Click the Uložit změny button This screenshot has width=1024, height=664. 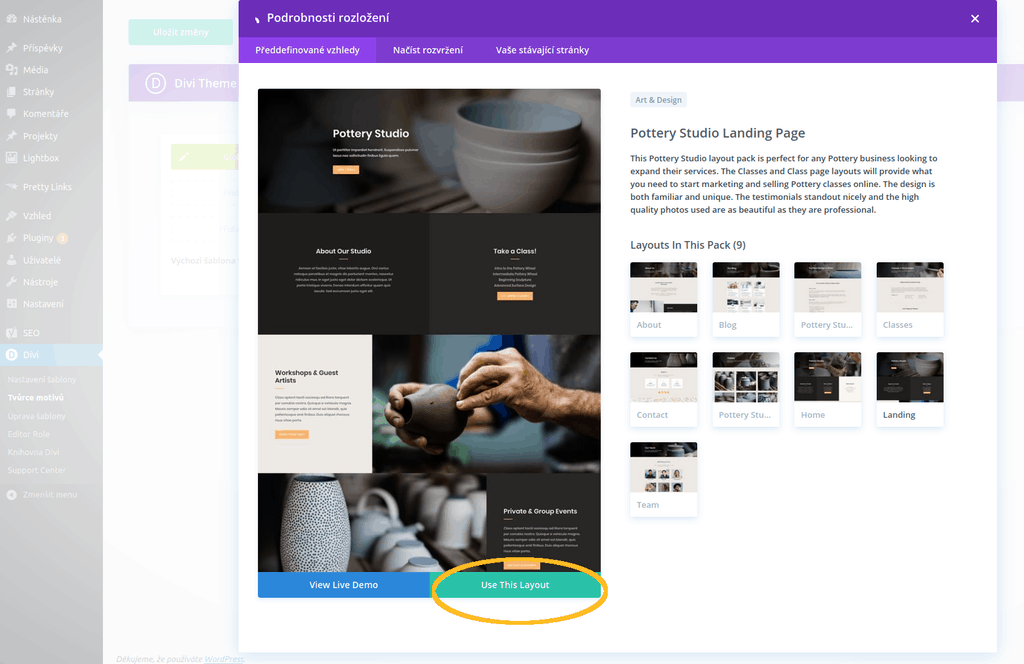(x=181, y=32)
